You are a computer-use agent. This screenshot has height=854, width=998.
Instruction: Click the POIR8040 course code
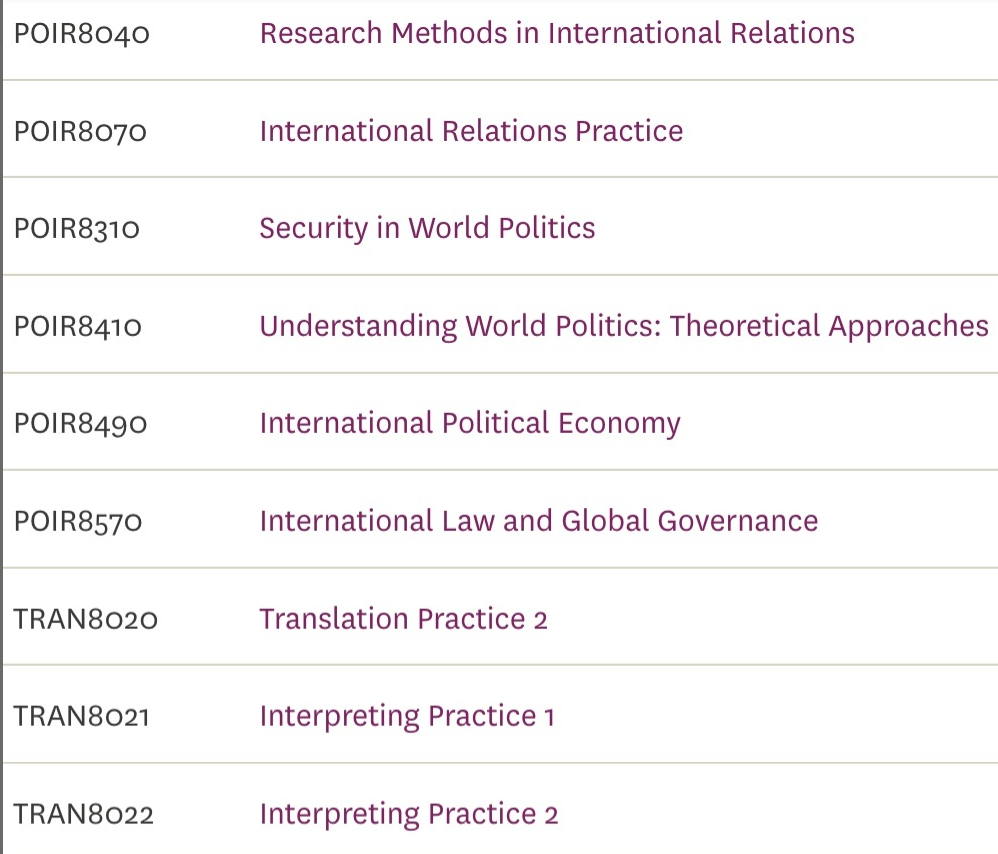(82, 34)
